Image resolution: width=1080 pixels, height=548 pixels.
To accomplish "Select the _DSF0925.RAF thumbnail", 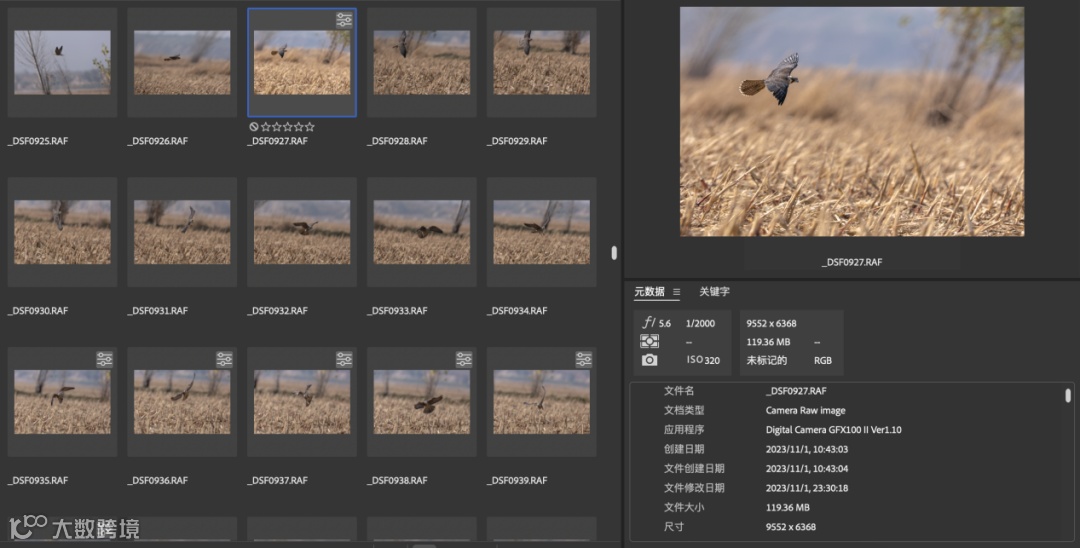I will point(62,62).
